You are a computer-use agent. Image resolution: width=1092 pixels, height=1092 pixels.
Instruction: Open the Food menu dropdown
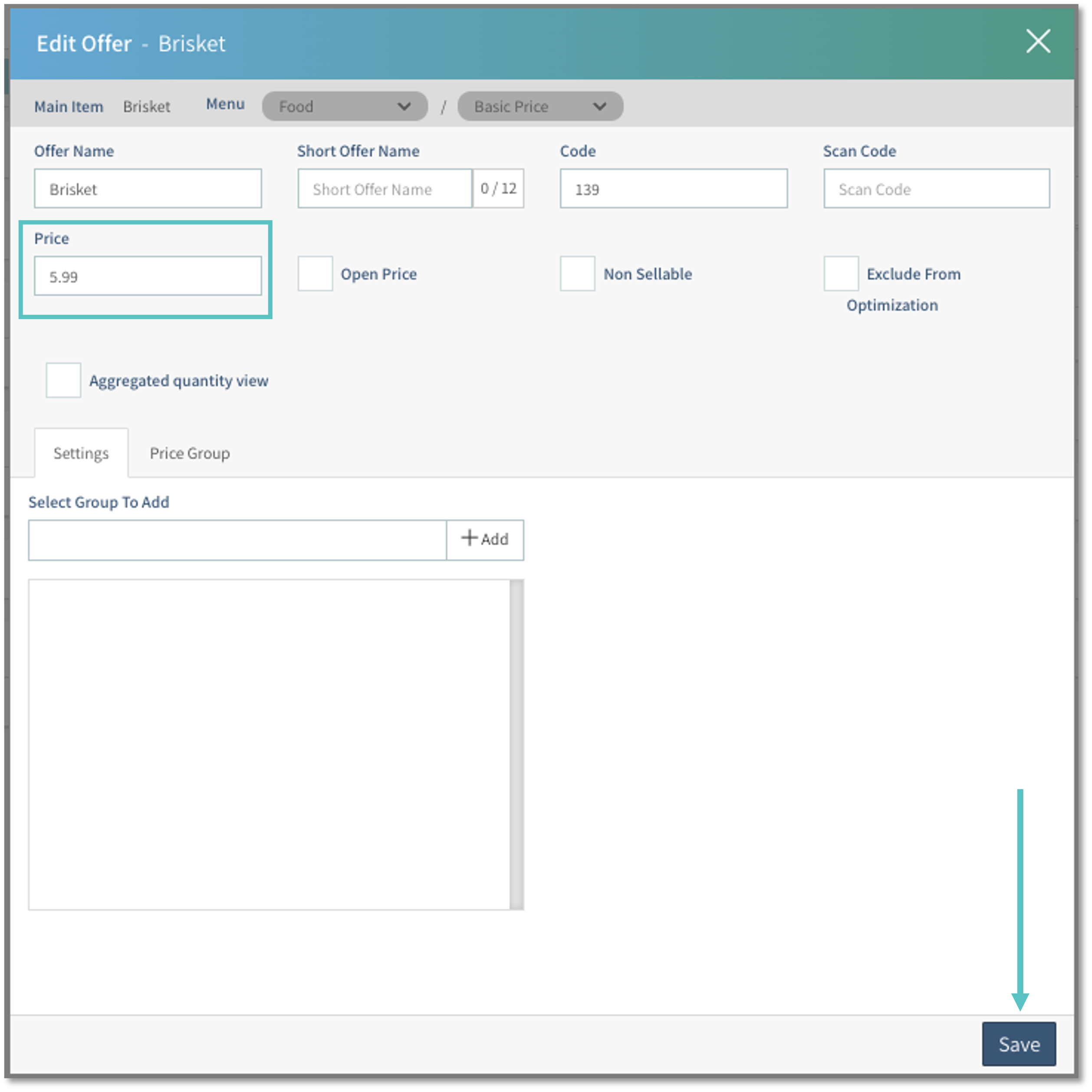[x=344, y=106]
